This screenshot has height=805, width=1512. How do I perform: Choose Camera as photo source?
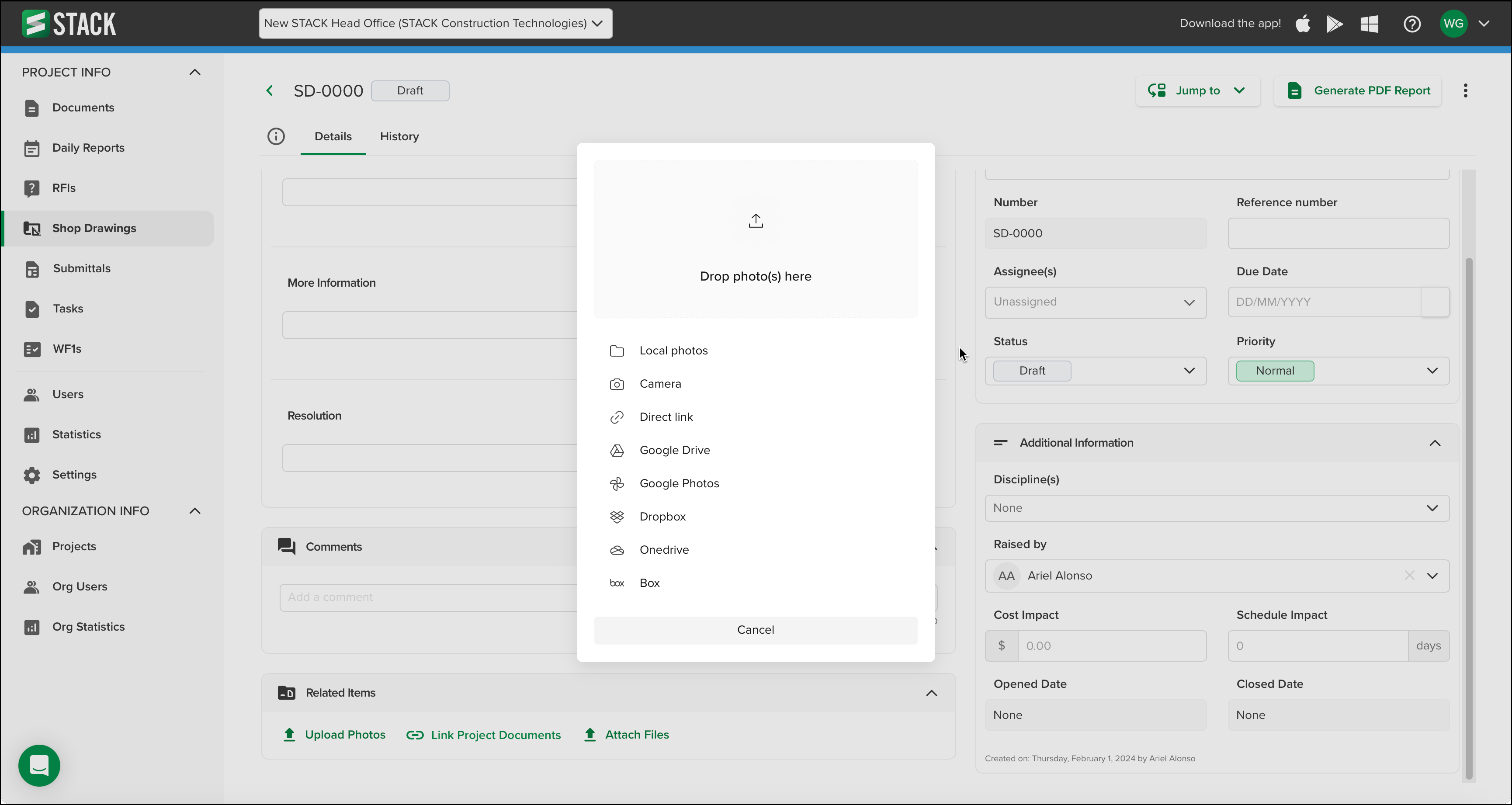tap(660, 383)
